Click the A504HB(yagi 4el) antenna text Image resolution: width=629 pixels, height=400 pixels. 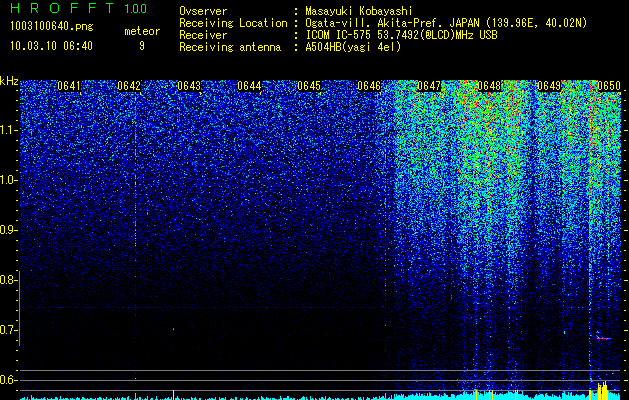point(353,47)
